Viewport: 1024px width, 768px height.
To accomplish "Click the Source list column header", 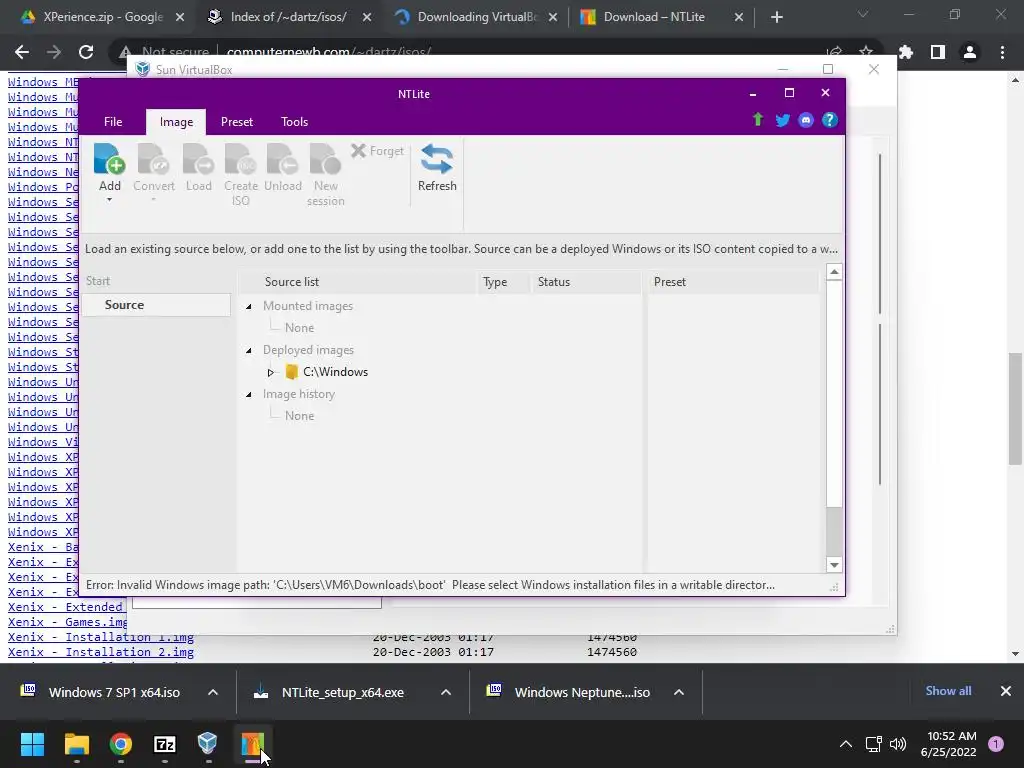I will [x=358, y=282].
